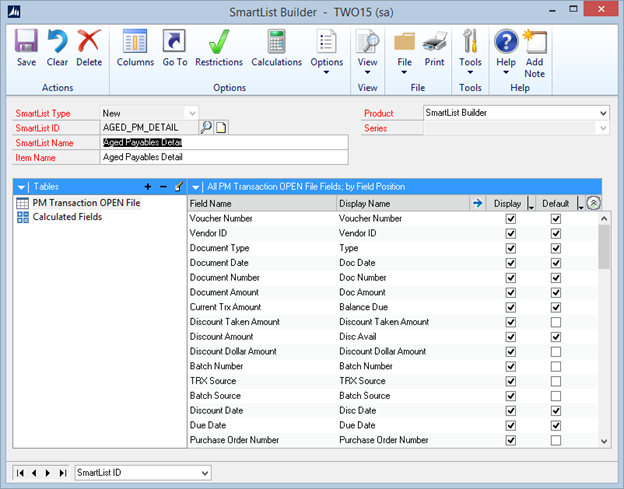
Task: Click the SmartList Name input field
Action: 224,142
